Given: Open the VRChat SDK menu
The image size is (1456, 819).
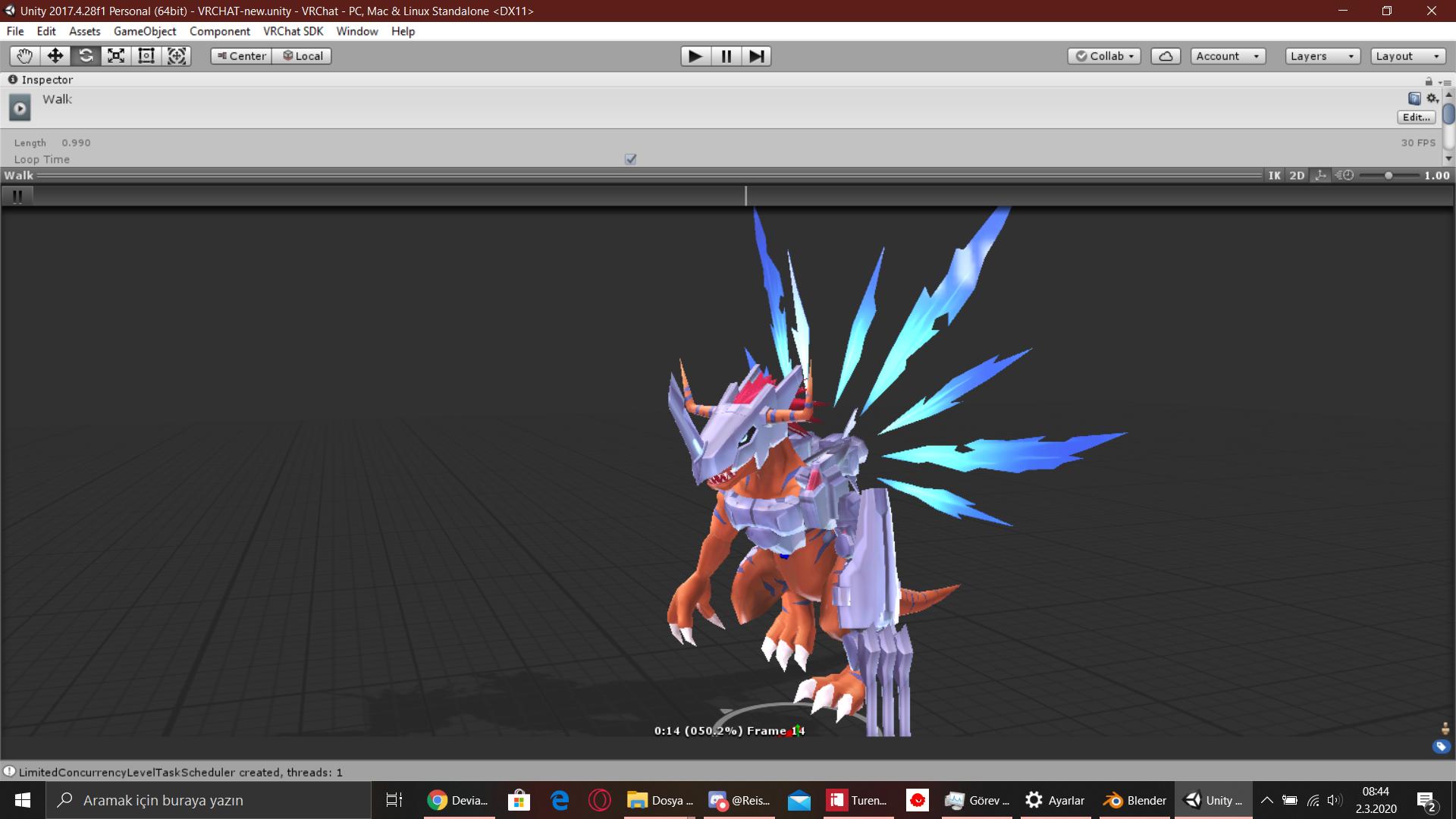Looking at the screenshot, I should (x=293, y=31).
